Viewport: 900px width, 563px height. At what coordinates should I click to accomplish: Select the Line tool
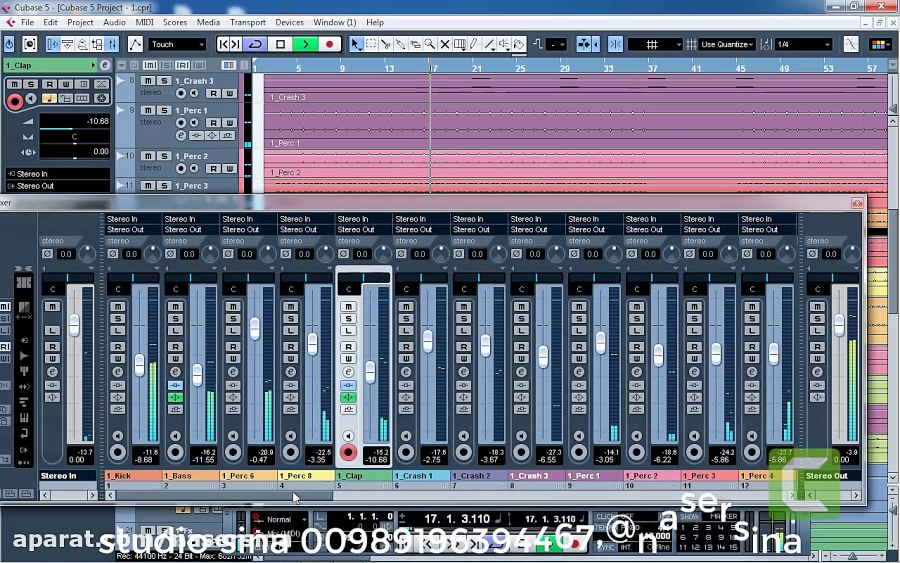(489, 44)
